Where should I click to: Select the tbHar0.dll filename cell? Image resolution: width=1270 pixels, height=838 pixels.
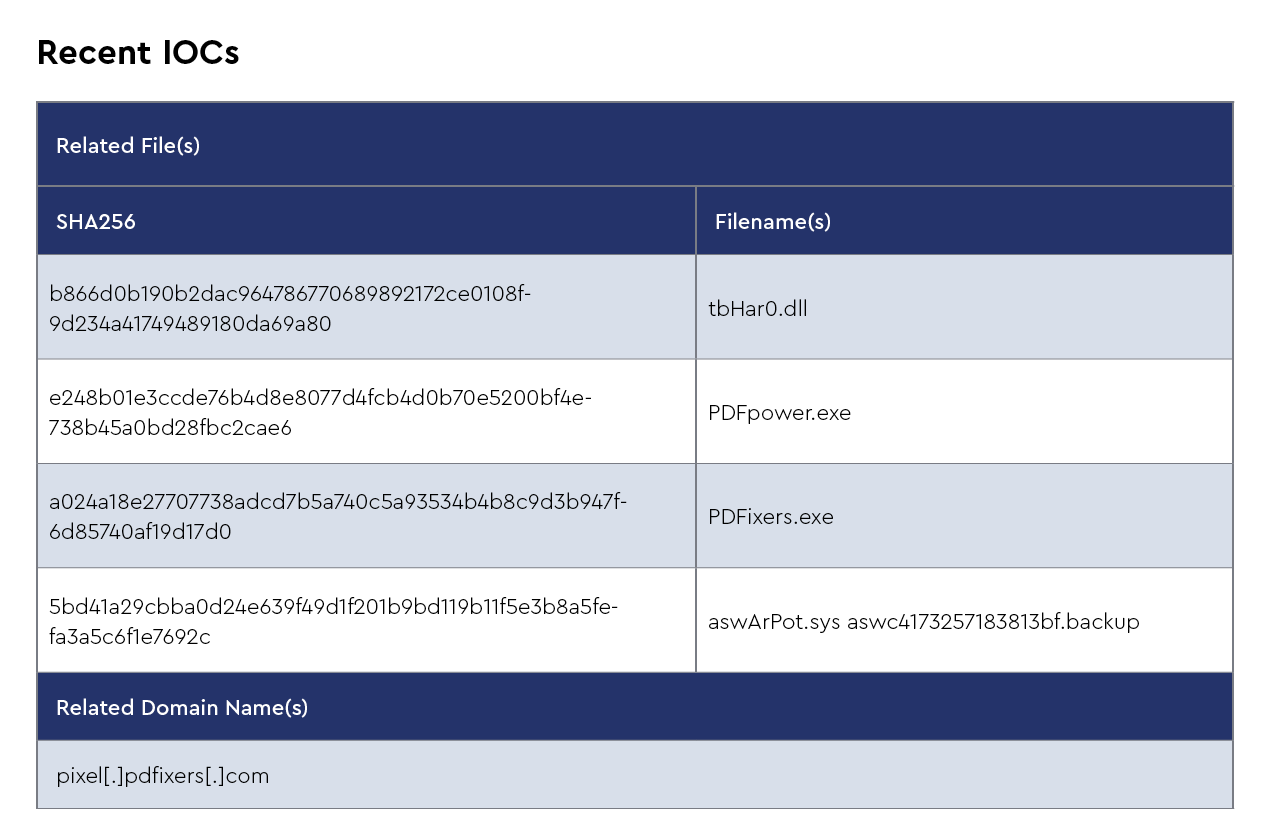pyautogui.click(x=757, y=309)
